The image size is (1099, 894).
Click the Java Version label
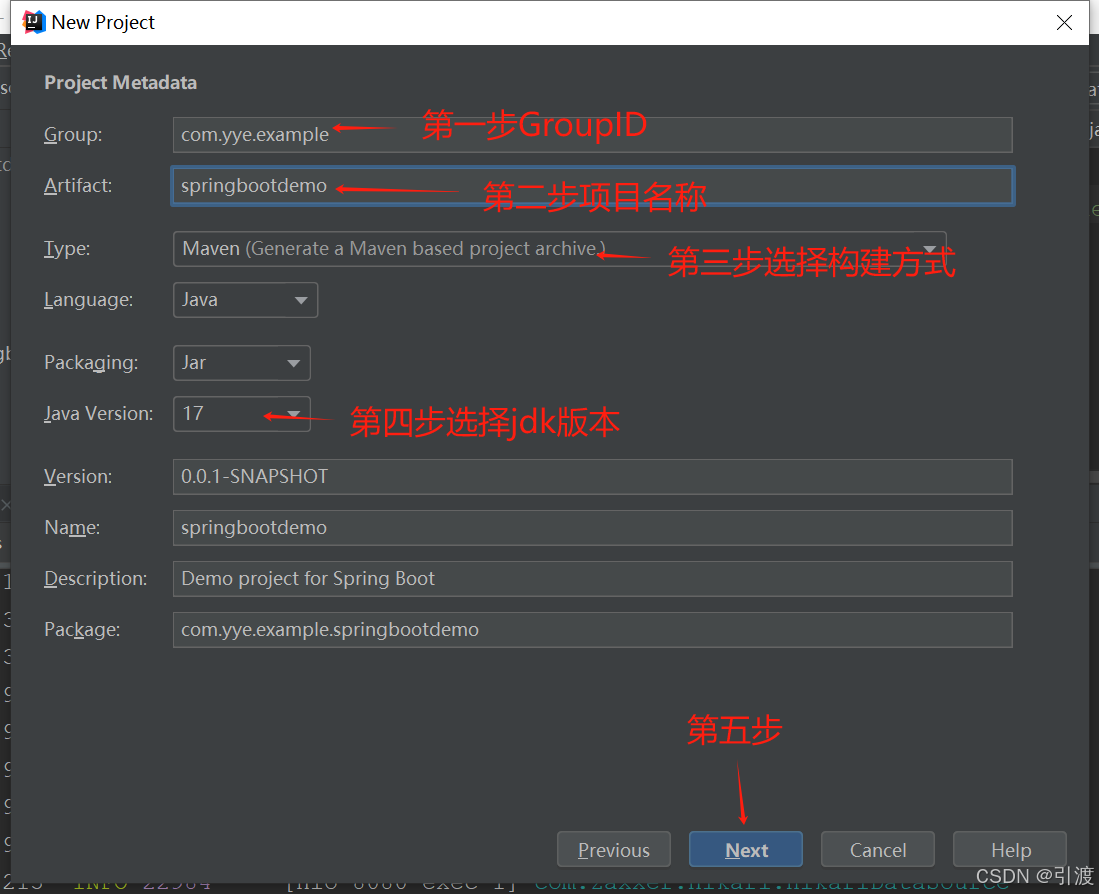click(x=98, y=414)
